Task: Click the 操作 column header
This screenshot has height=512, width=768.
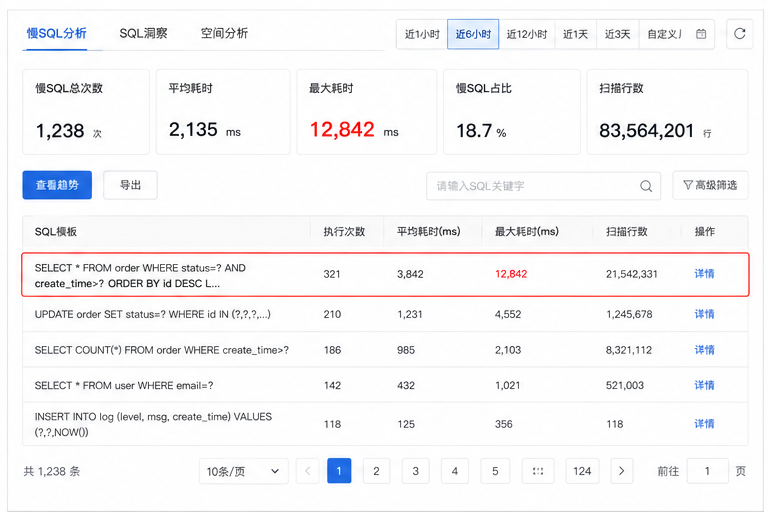Action: click(x=705, y=231)
